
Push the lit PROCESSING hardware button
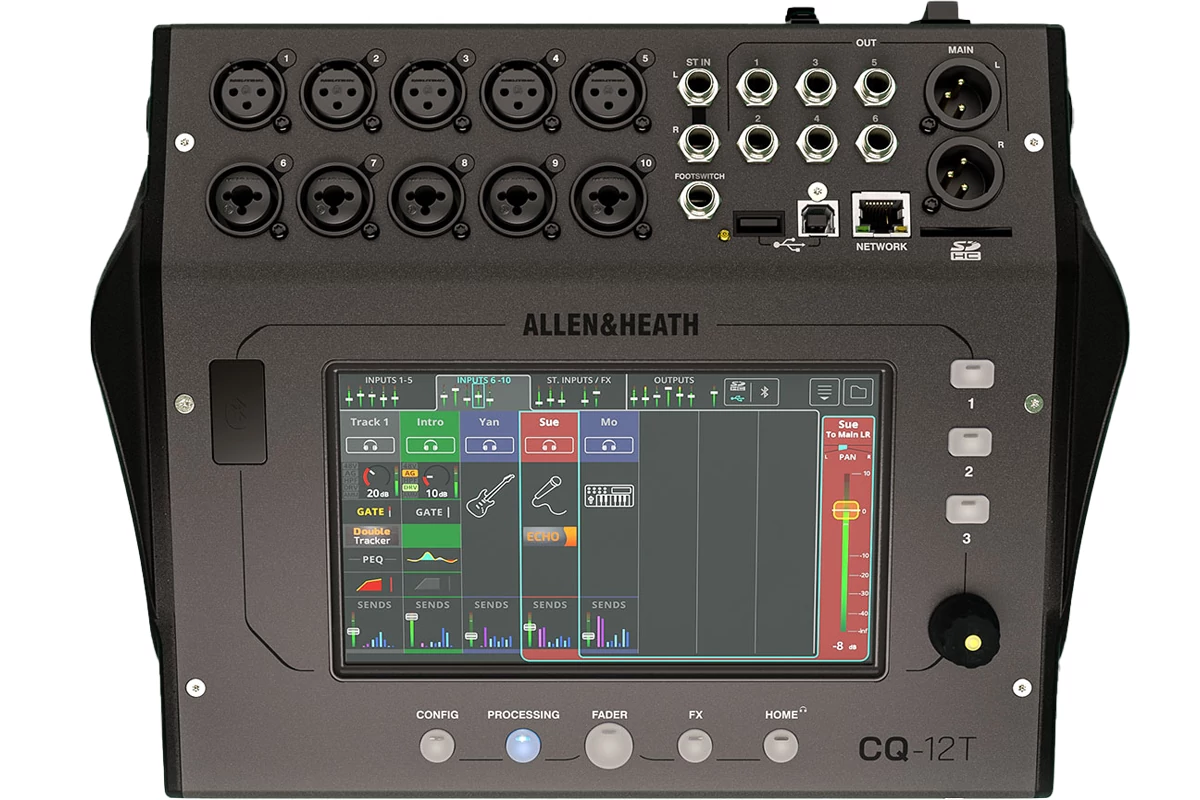(x=523, y=746)
